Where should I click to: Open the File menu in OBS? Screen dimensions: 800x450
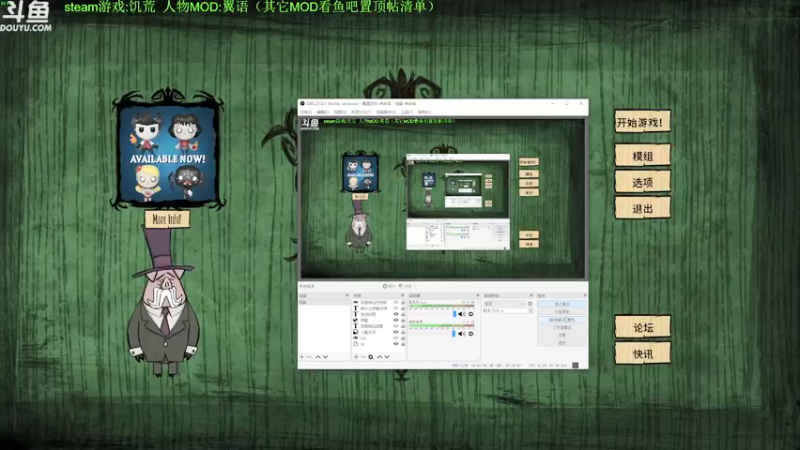[x=306, y=112]
